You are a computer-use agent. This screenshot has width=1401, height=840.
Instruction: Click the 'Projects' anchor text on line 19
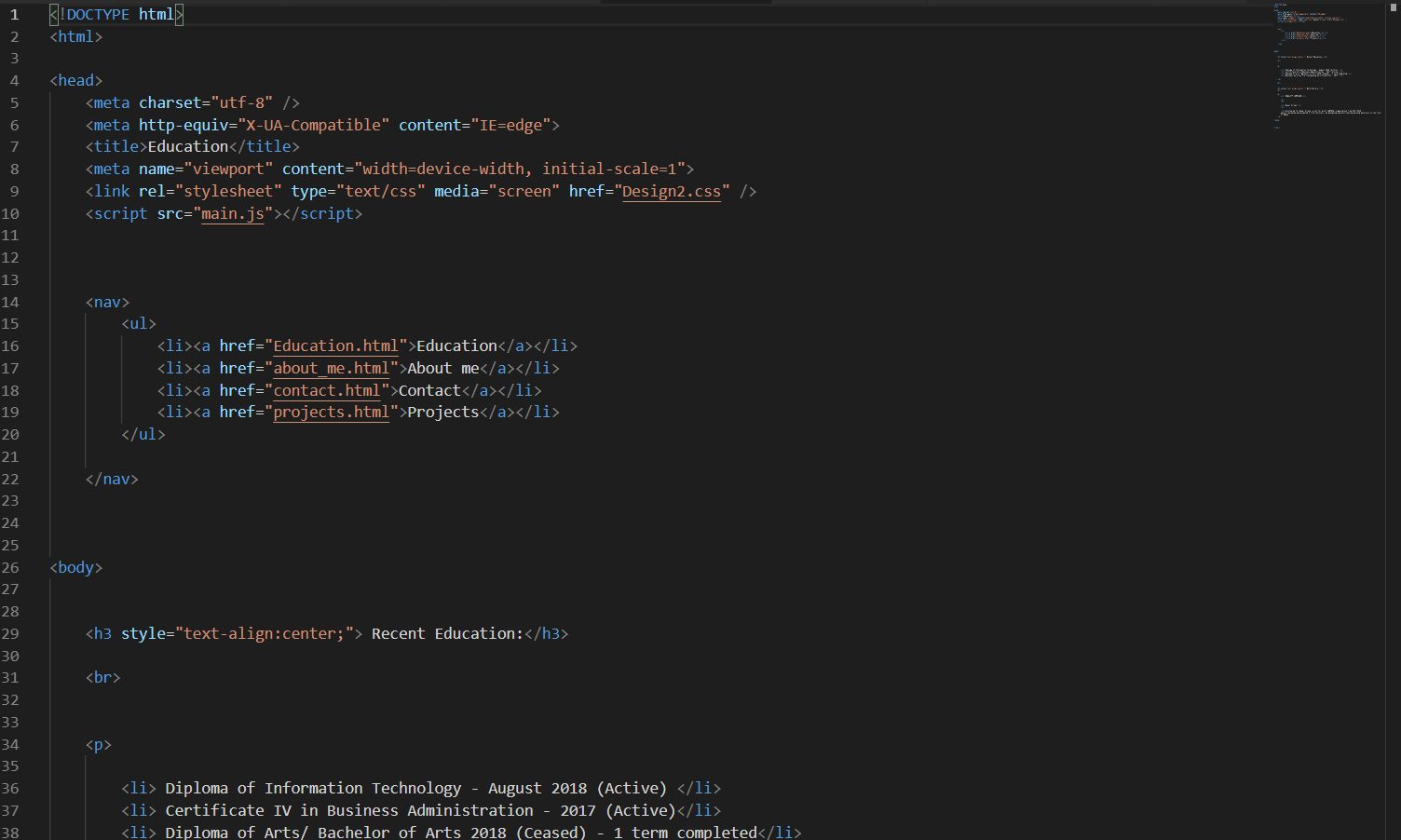[443, 413]
